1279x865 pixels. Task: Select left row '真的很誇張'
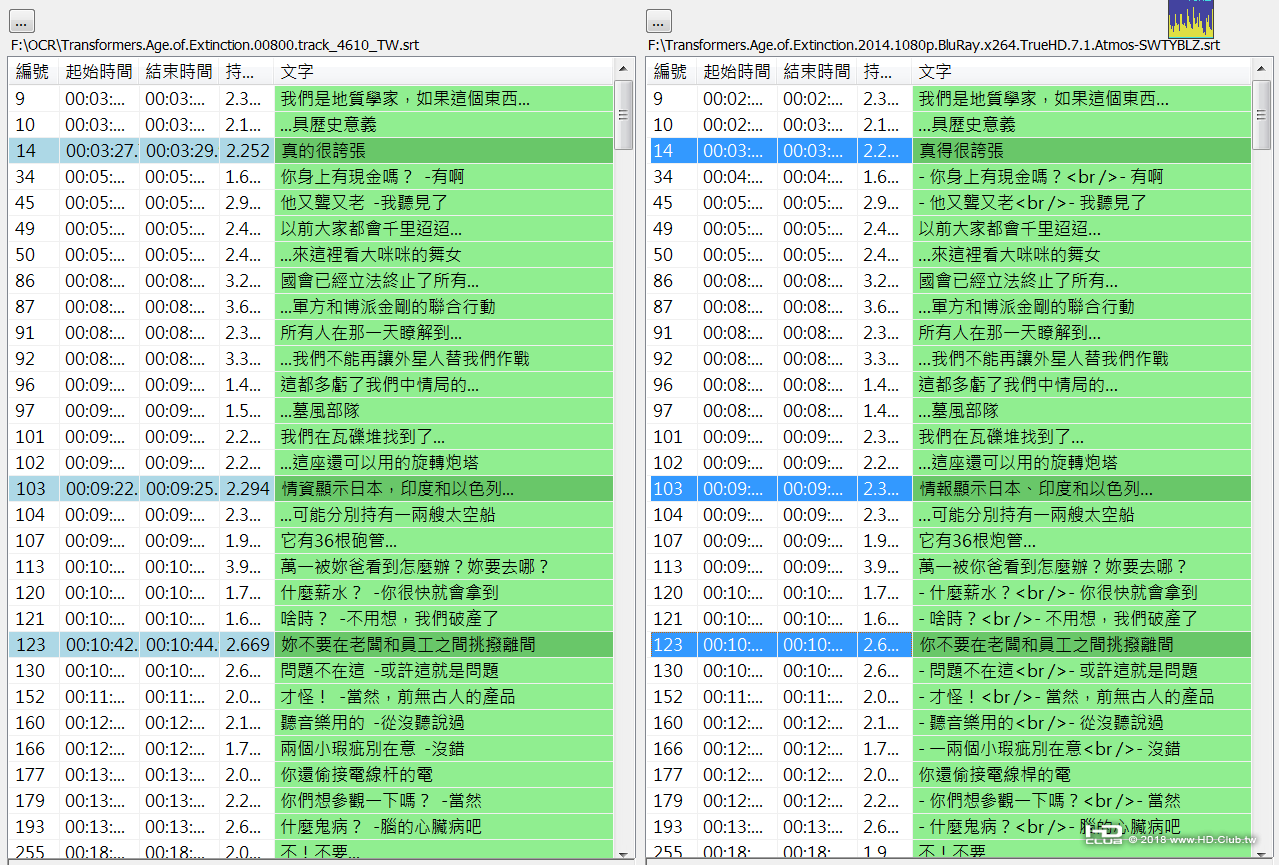pos(311,150)
